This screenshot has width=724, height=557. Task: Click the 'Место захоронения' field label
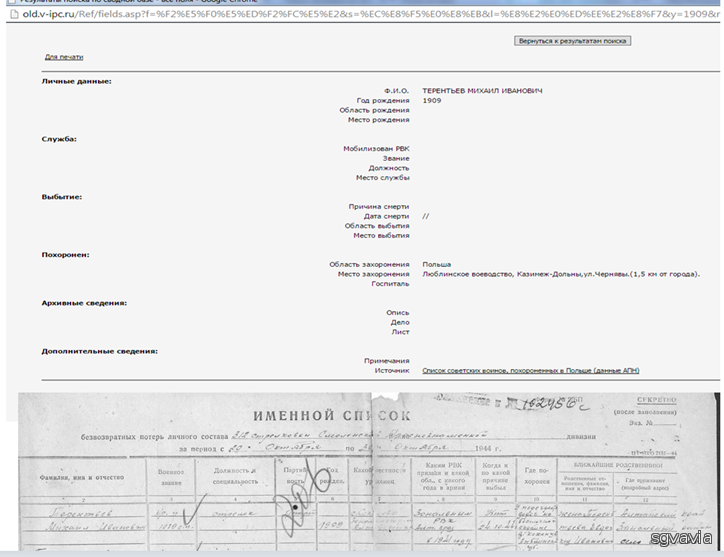click(374, 274)
